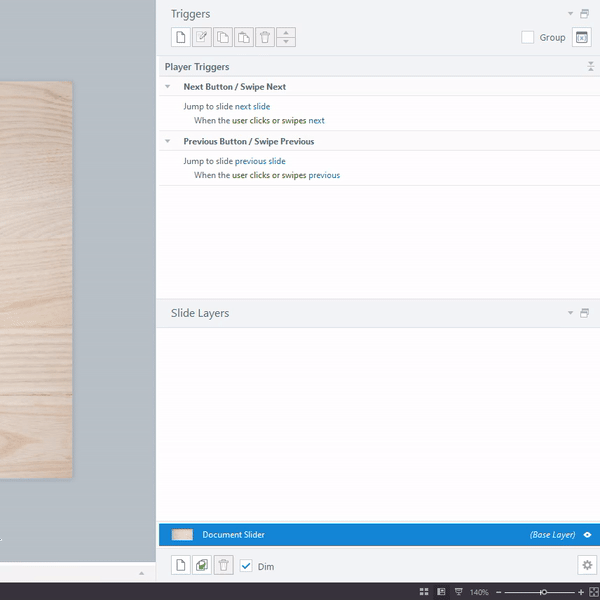The image size is (600, 600).
Task: Switch to Story View in status bar
Action: pos(424,592)
